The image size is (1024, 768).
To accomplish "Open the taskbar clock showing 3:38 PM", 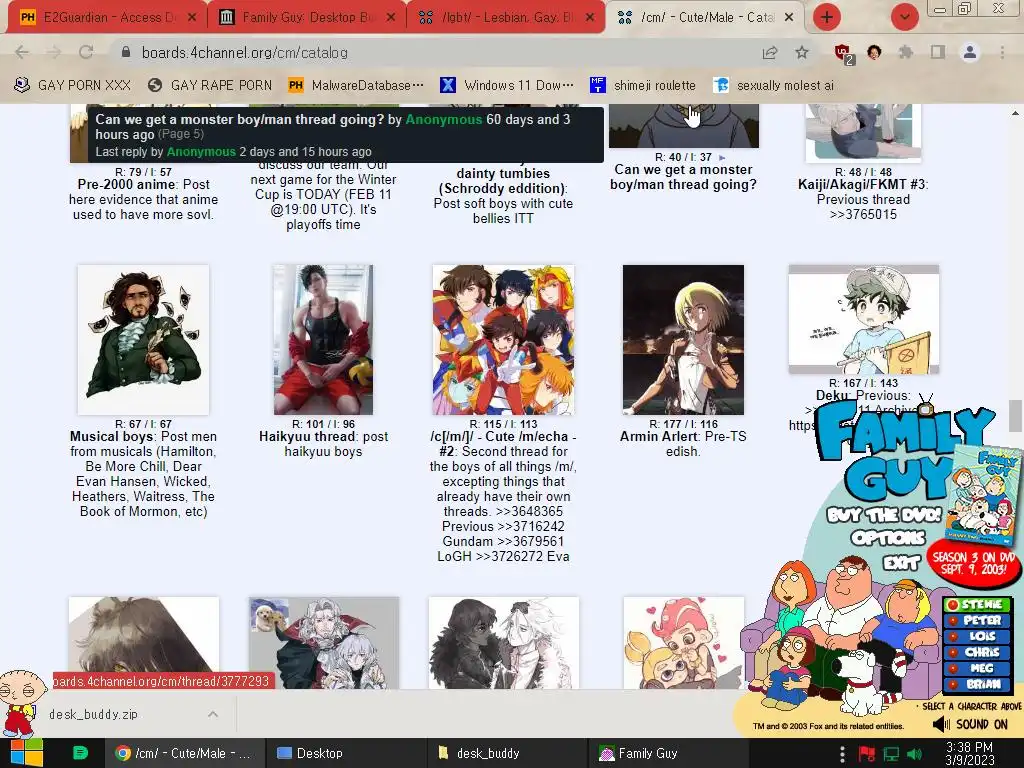I will click(970, 754).
